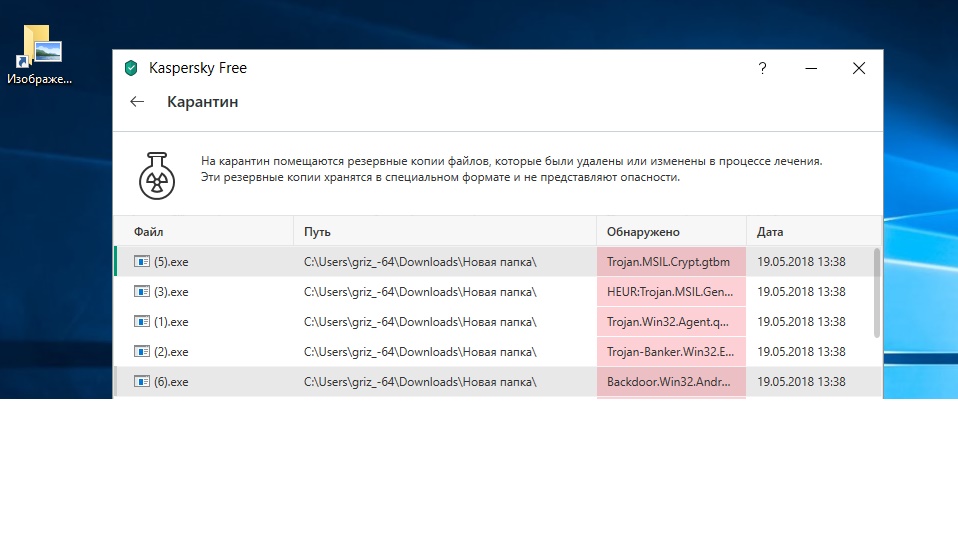Click the quarantine flask icon
Screen dimensions: 958x540
(x=158, y=174)
